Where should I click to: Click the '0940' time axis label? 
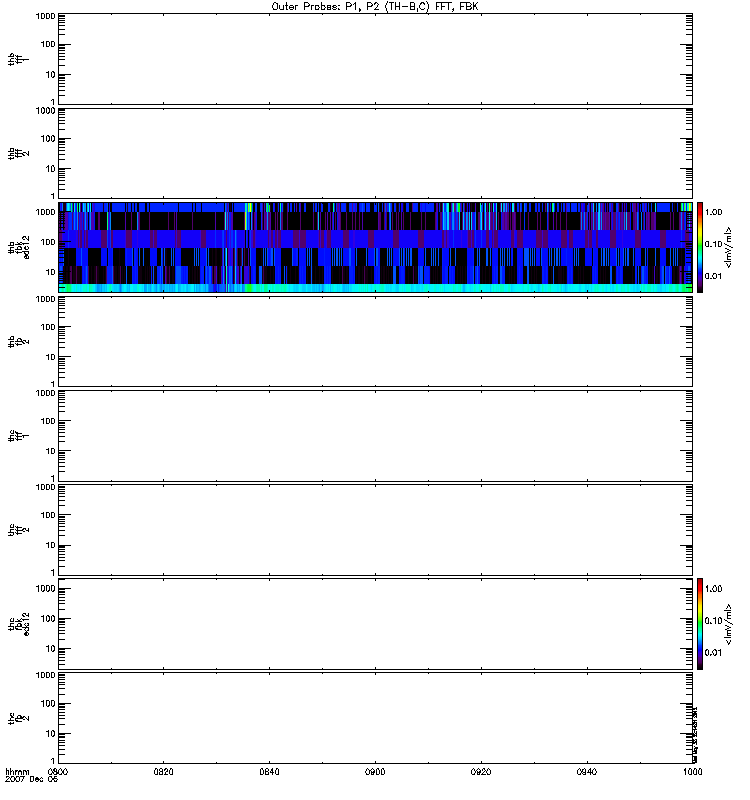[x=587, y=771]
